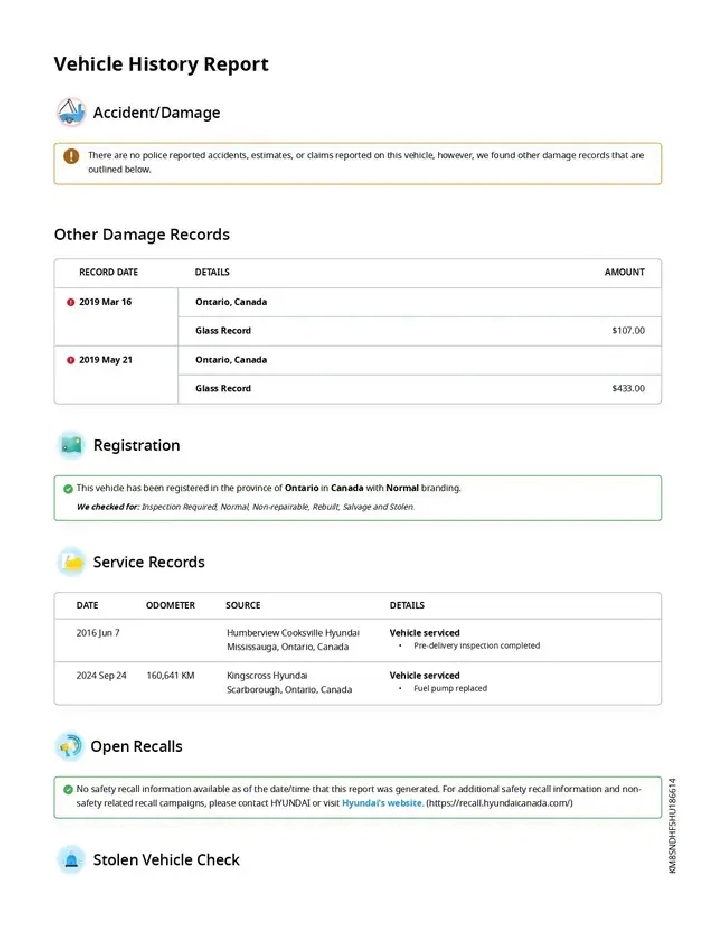Select the $433.00 Glass Record row
The height and width of the screenshot is (927, 716).
pyautogui.click(x=418, y=389)
